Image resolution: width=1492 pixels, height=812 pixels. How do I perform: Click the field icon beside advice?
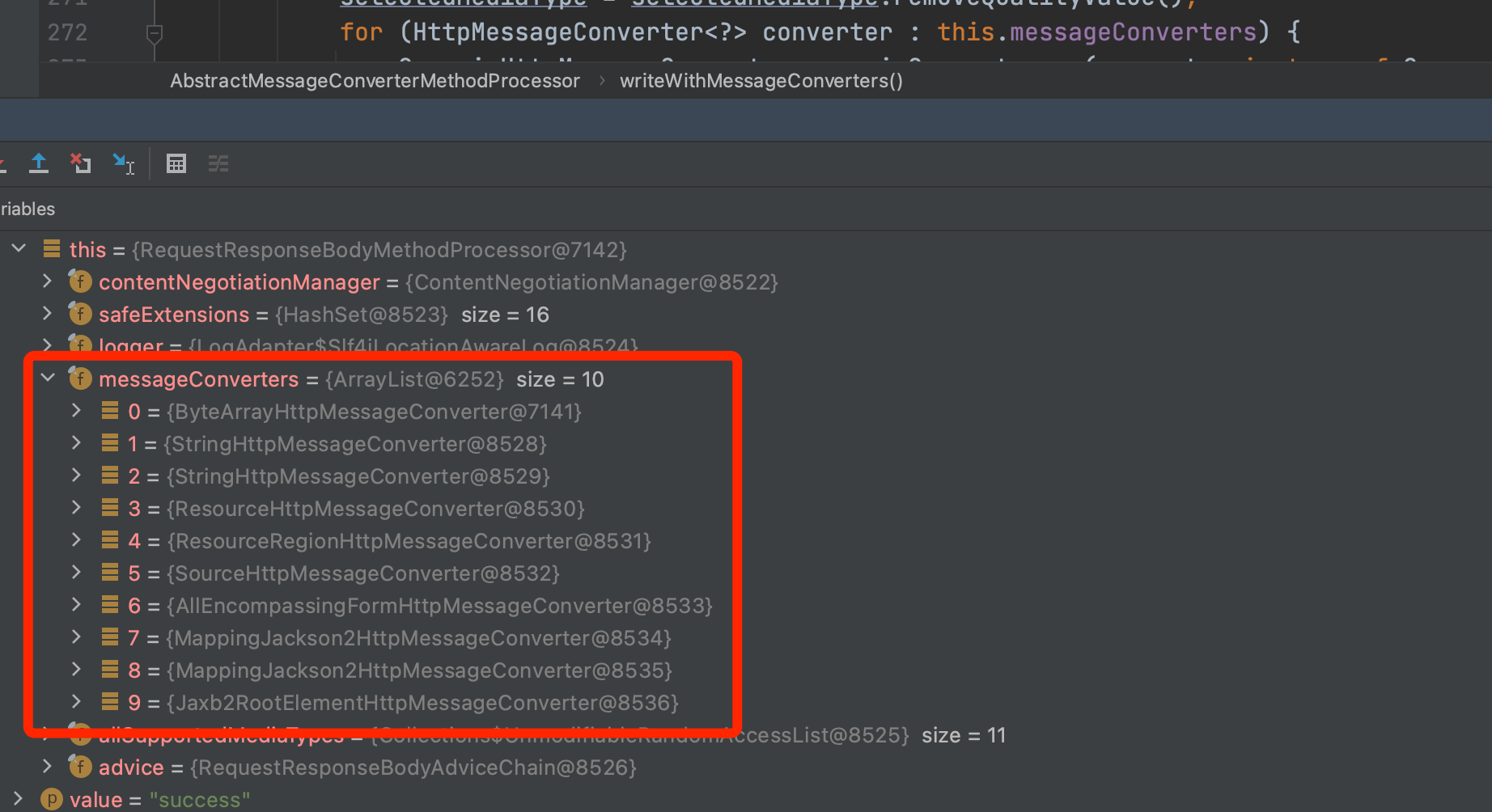80,767
